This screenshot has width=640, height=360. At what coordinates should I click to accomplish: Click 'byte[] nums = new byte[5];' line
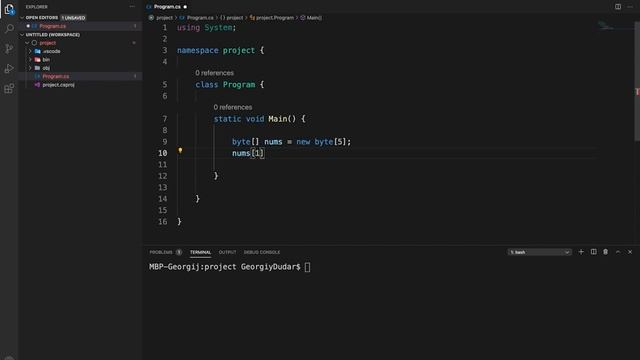tap(291, 142)
